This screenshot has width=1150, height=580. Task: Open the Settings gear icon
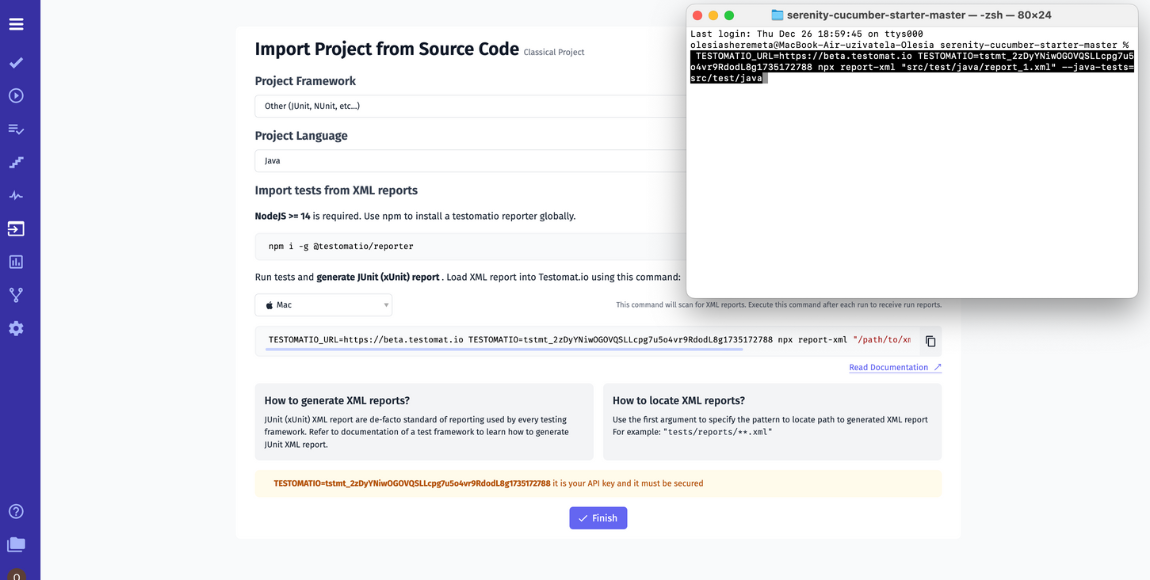click(x=15, y=327)
